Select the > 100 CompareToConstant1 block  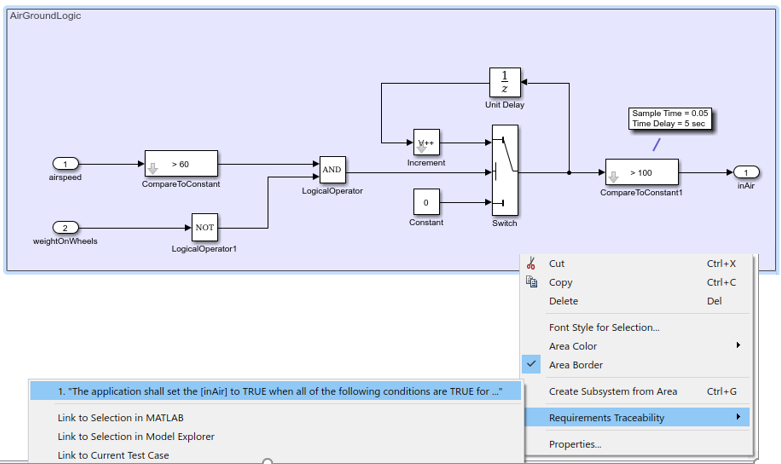click(x=642, y=172)
